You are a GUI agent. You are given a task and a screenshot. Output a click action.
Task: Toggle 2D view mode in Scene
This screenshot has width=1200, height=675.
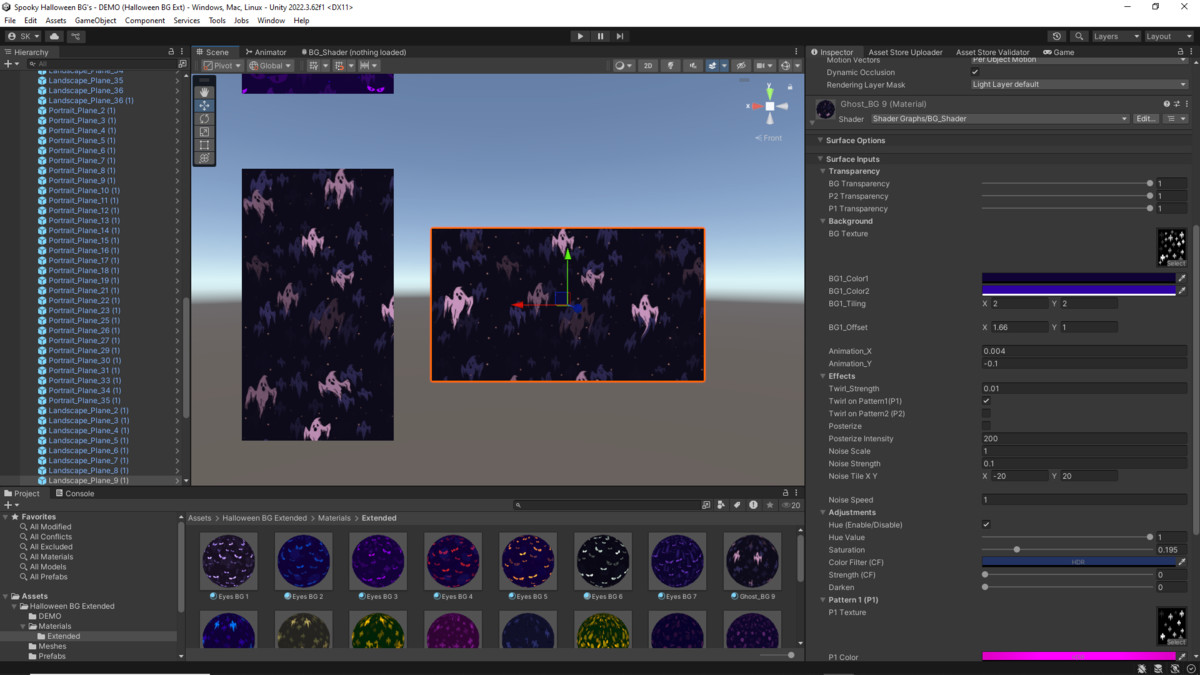point(648,66)
